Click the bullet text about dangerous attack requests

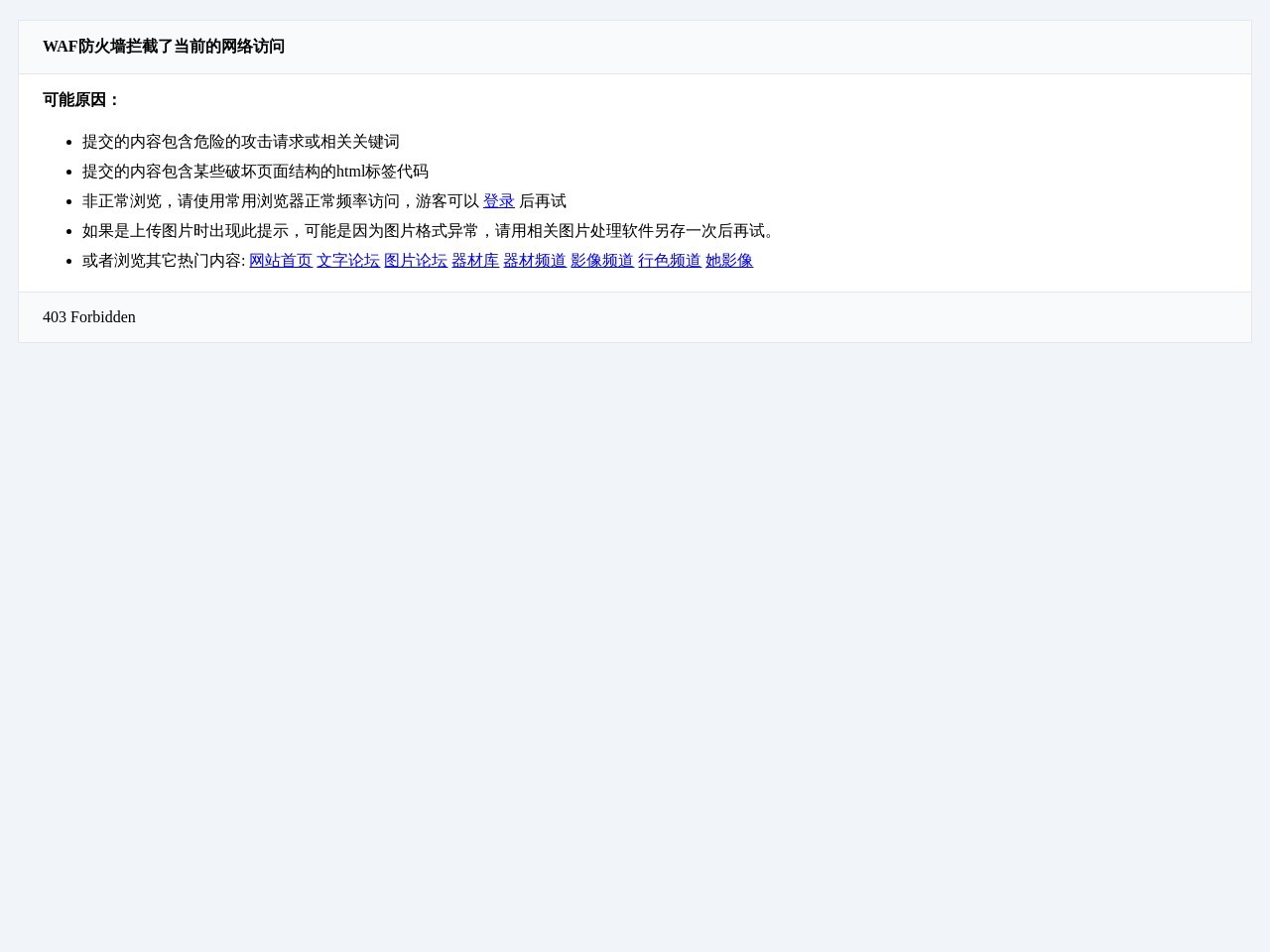pos(240,142)
